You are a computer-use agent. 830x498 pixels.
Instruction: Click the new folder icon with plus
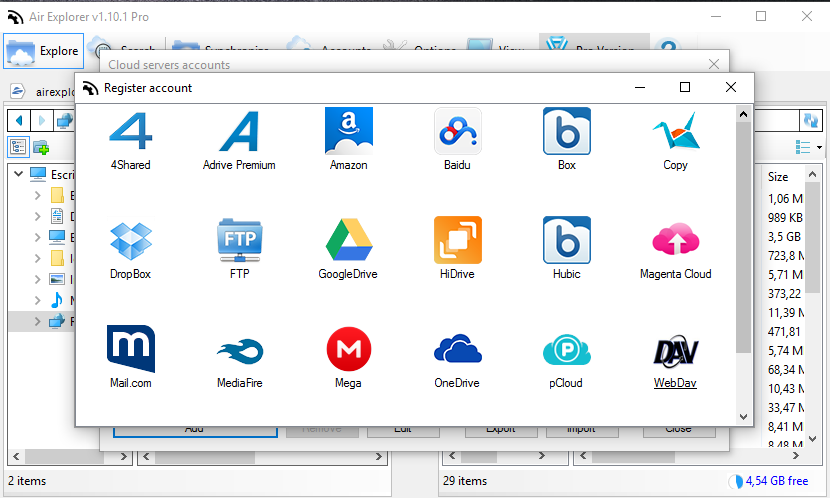tap(41, 147)
